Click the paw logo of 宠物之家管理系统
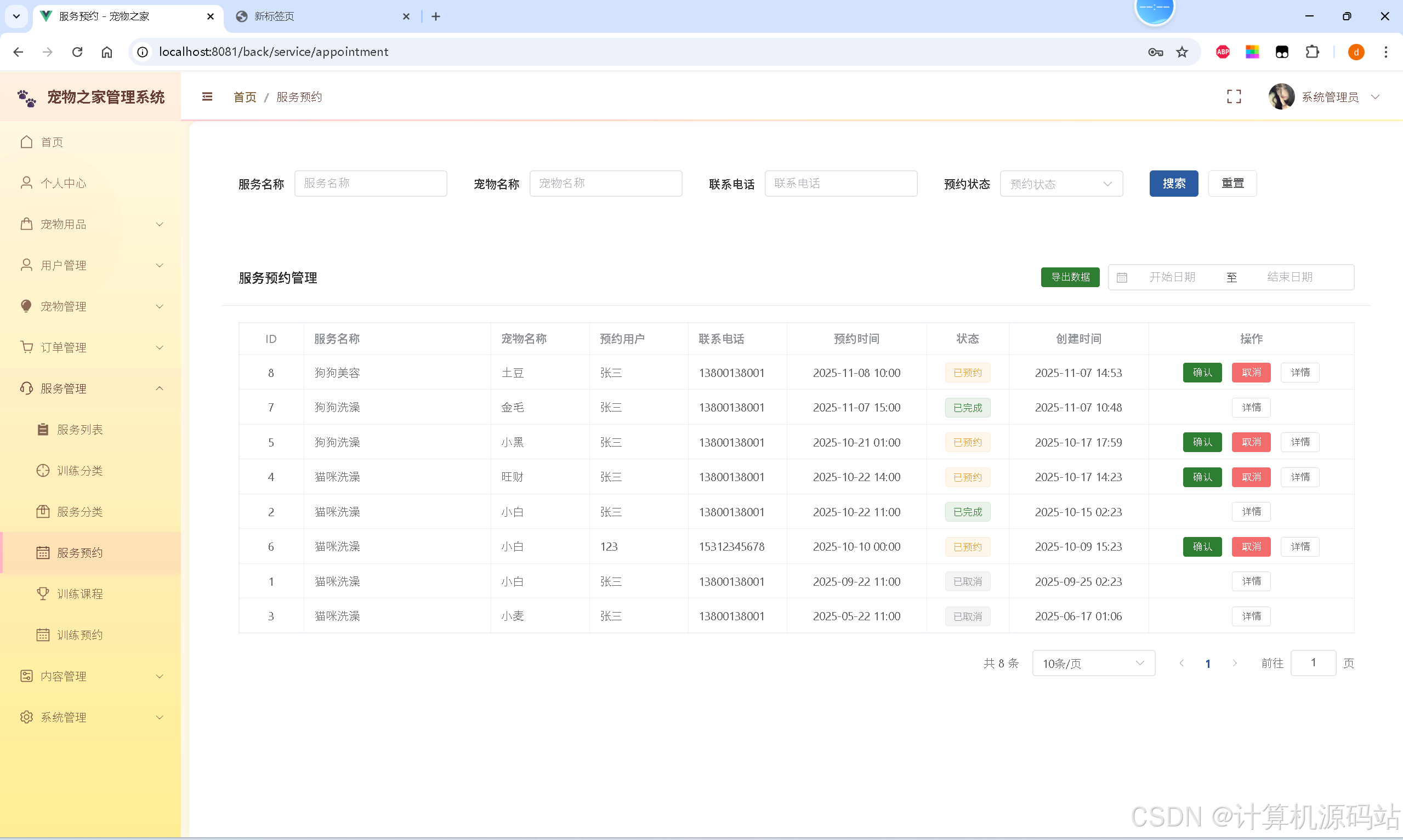 click(x=27, y=98)
